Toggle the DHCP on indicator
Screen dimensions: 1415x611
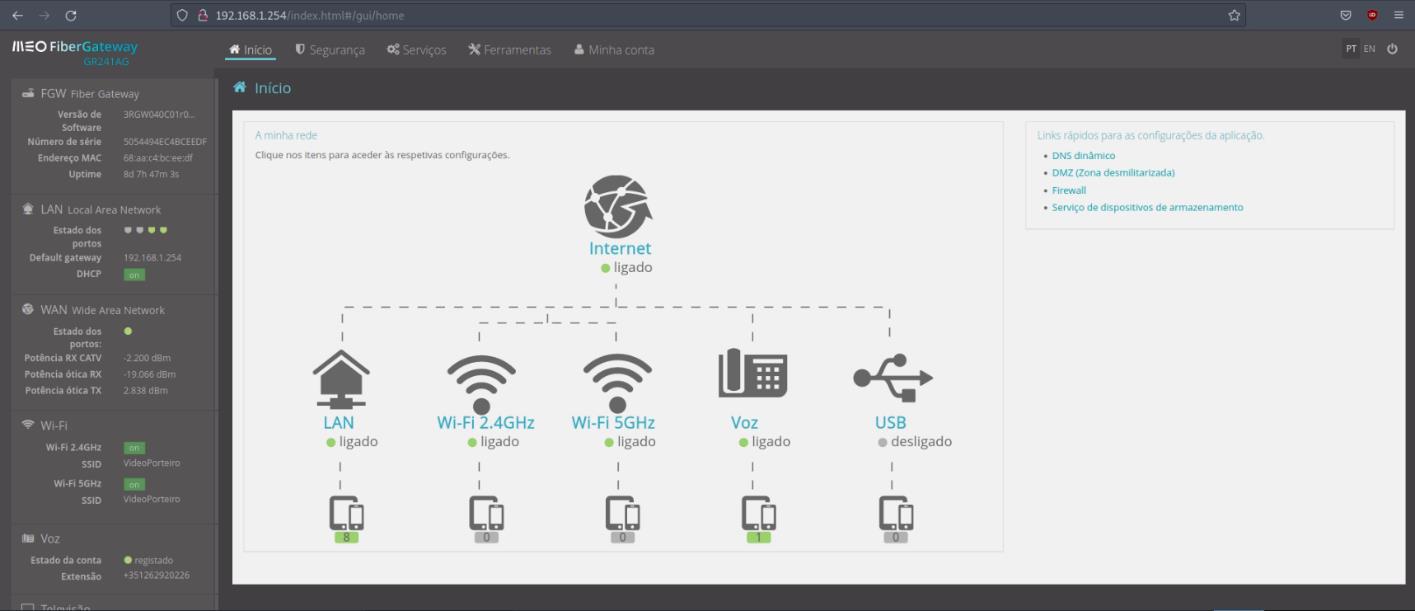point(134,274)
